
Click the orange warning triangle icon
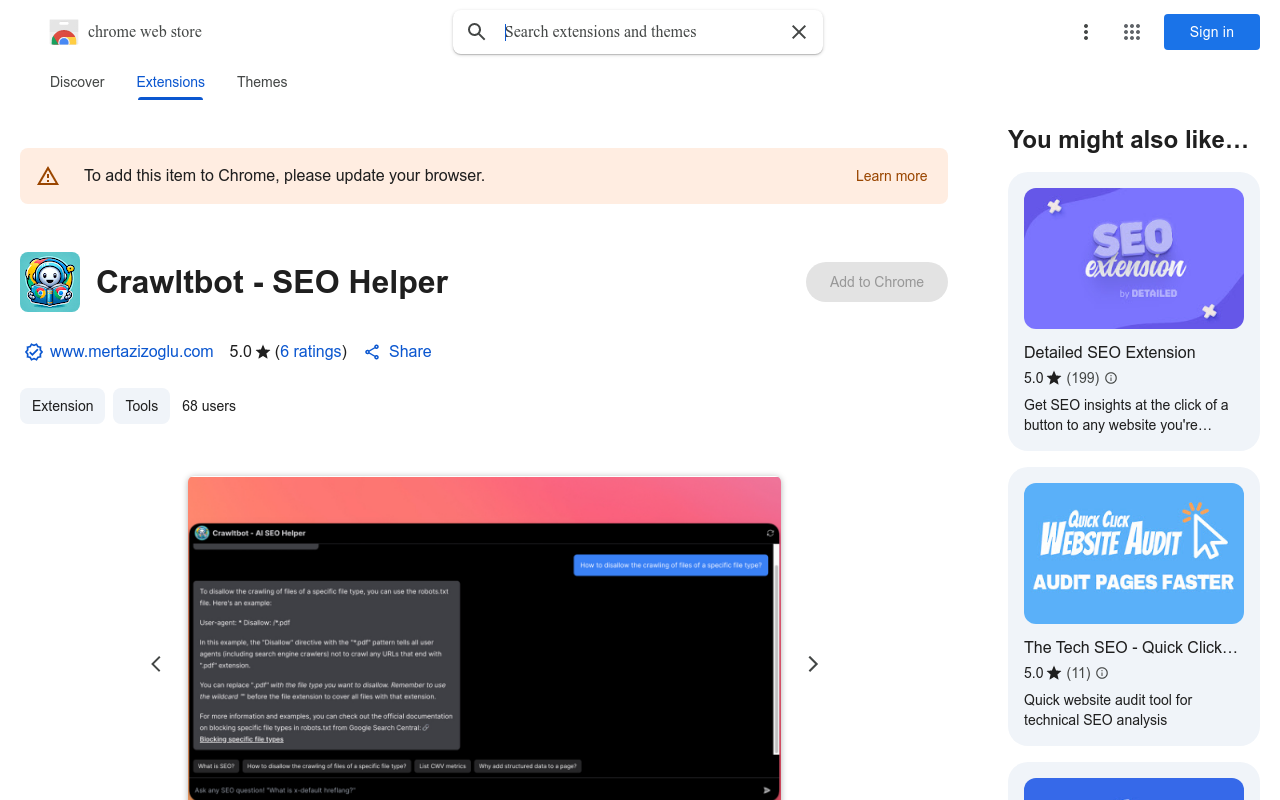coord(48,175)
